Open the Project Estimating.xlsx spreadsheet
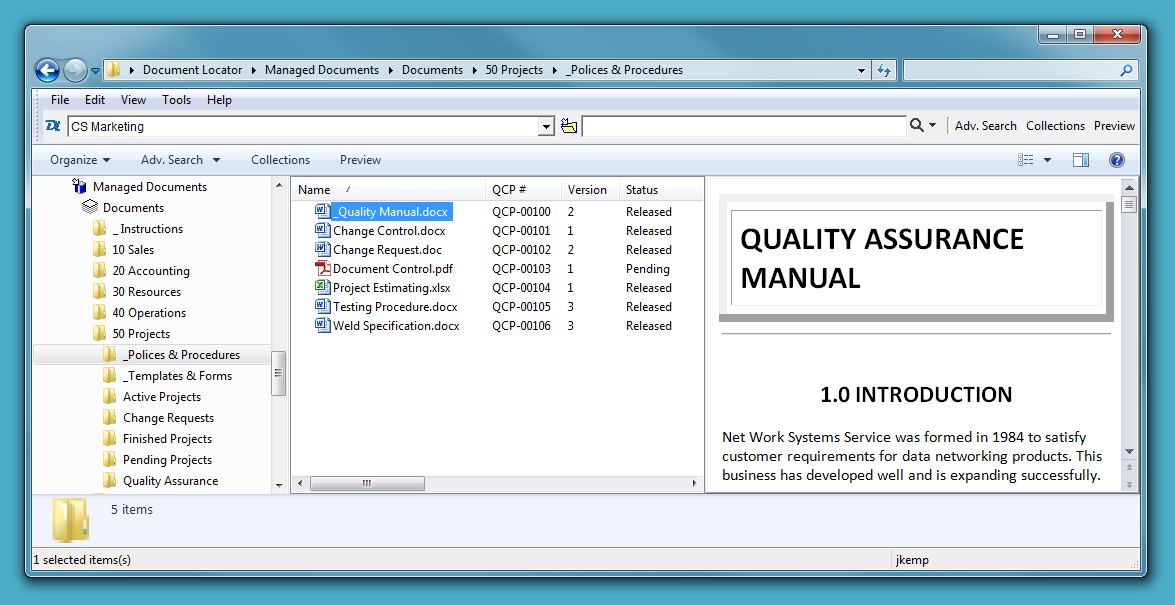 coord(392,288)
